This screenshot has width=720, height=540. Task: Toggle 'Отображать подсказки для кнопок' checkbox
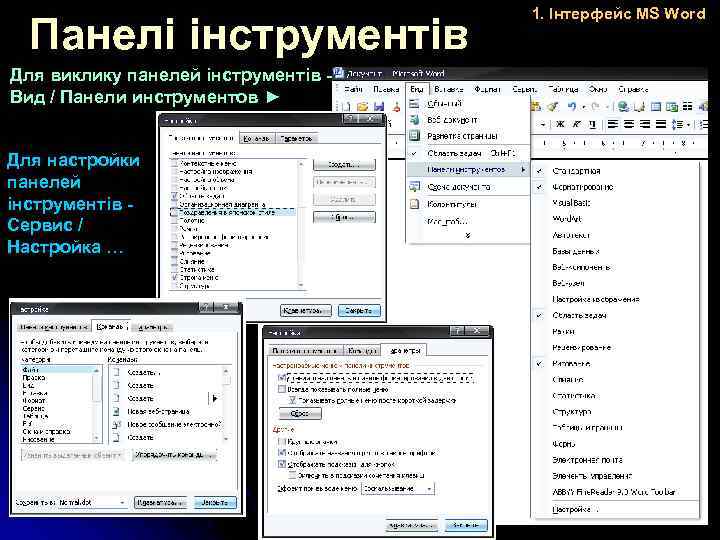(282, 464)
